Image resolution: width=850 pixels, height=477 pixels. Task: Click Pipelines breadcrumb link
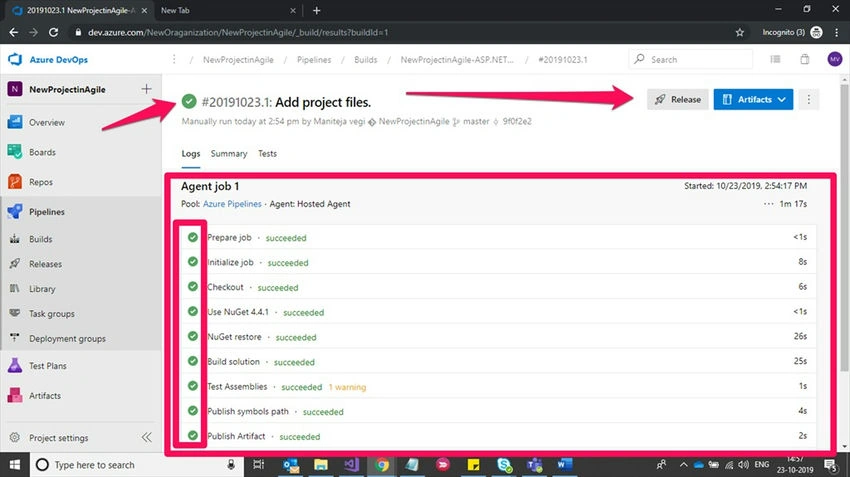[x=314, y=60]
